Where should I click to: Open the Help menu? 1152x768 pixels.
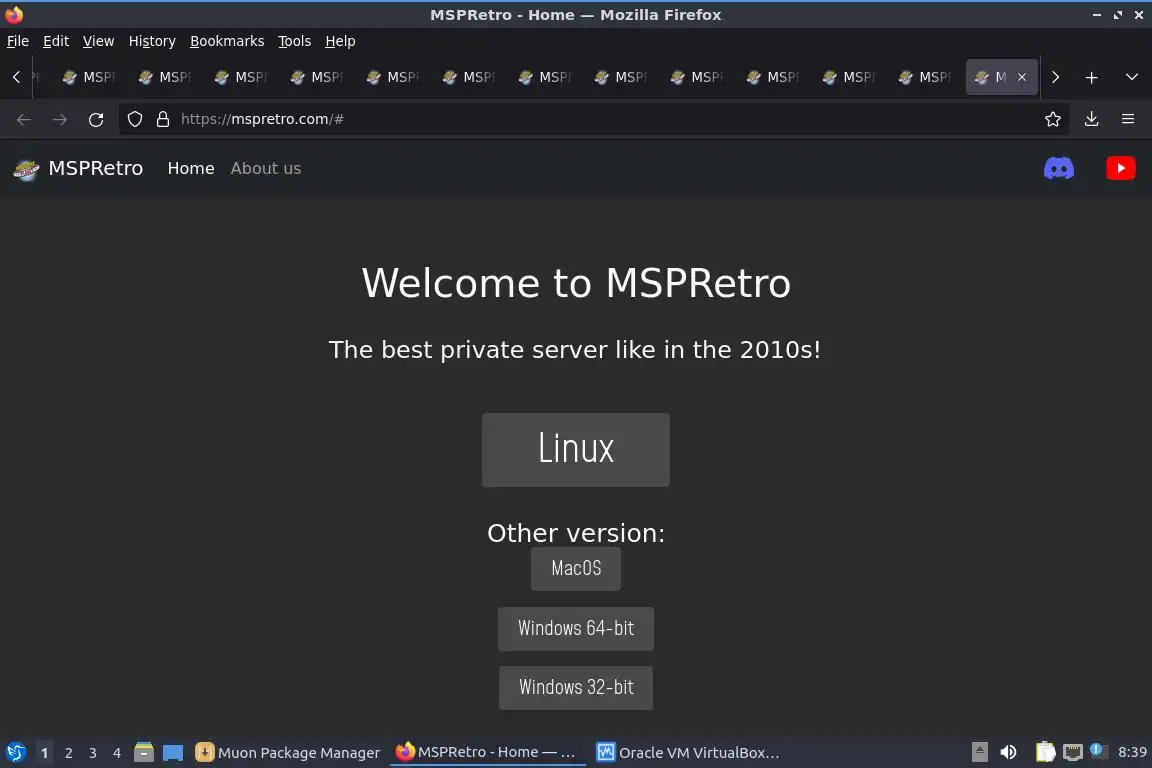tap(340, 41)
